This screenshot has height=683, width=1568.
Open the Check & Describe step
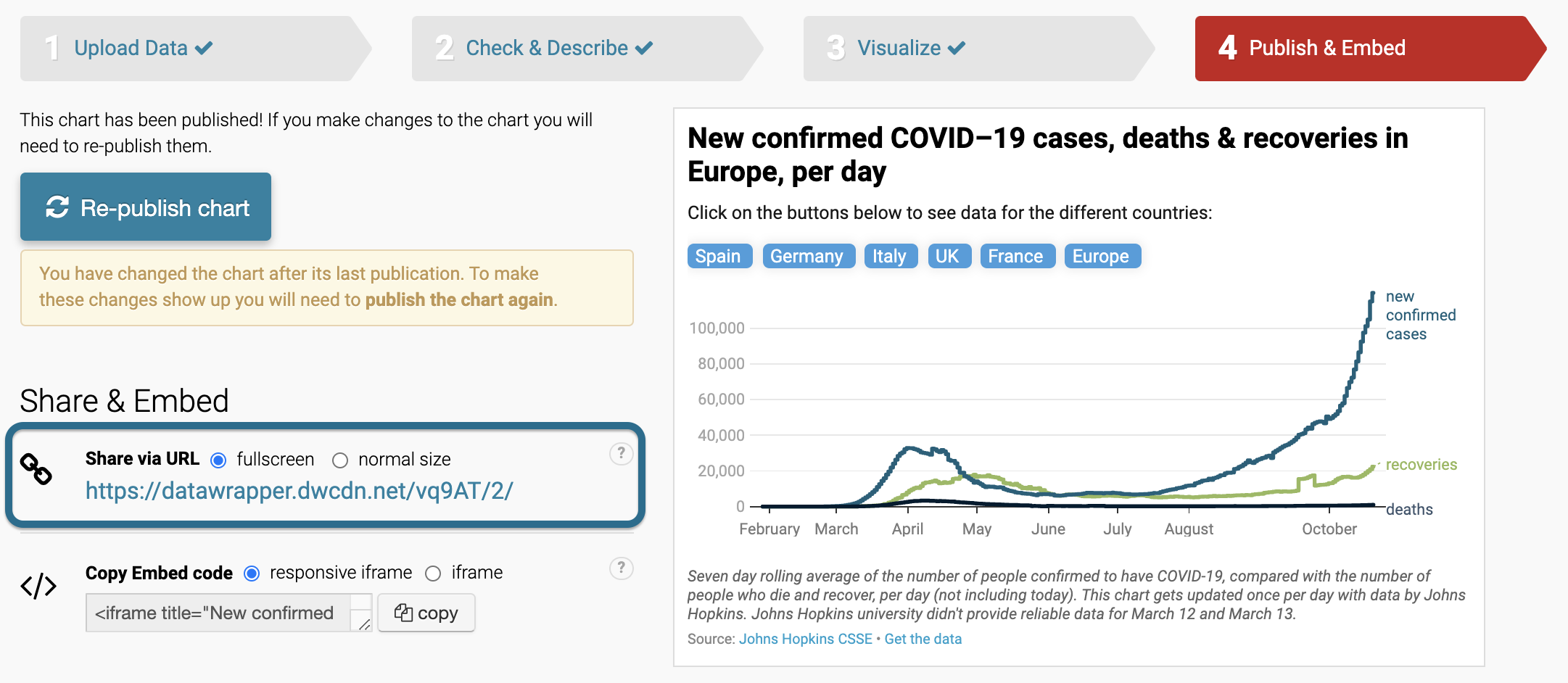tap(546, 48)
